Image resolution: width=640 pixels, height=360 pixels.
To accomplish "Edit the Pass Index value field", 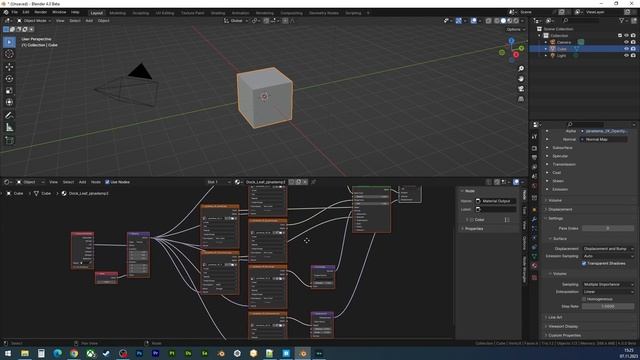I will pyautogui.click(x=608, y=228).
